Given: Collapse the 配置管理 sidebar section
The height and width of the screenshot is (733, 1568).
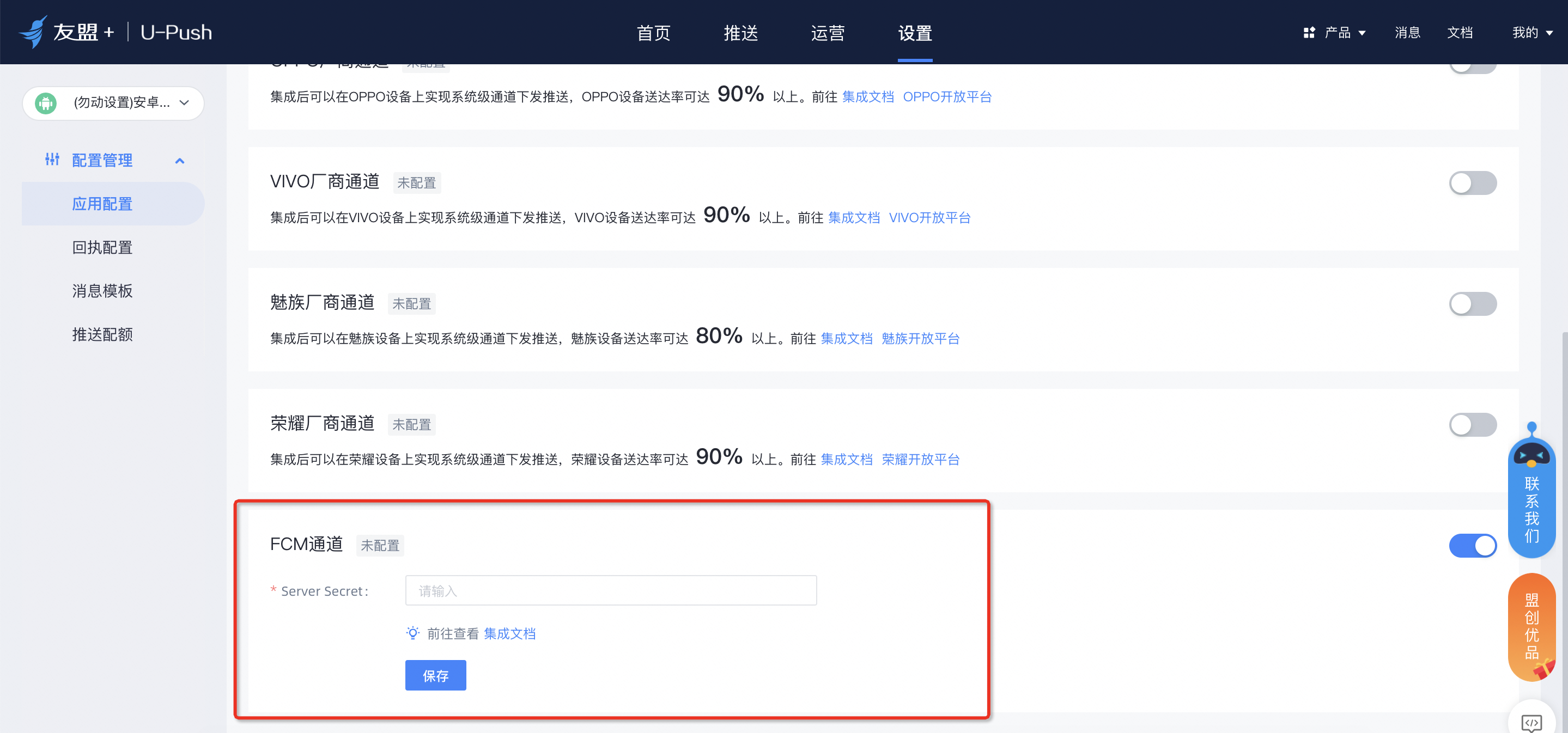Looking at the screenshot, I should (180, 161).
